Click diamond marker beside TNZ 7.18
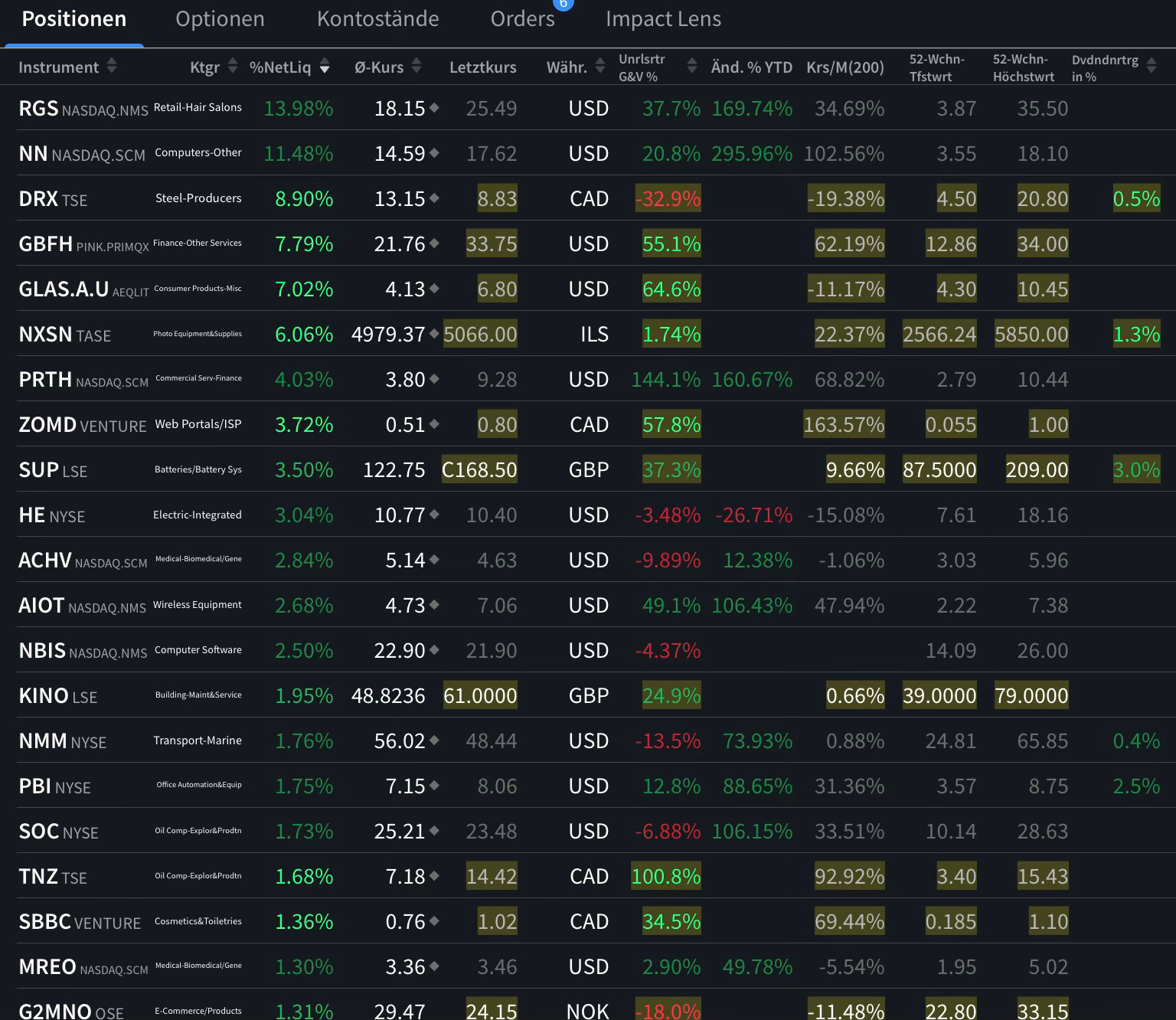1176x1020 pixels. click(x=434, y=876)
